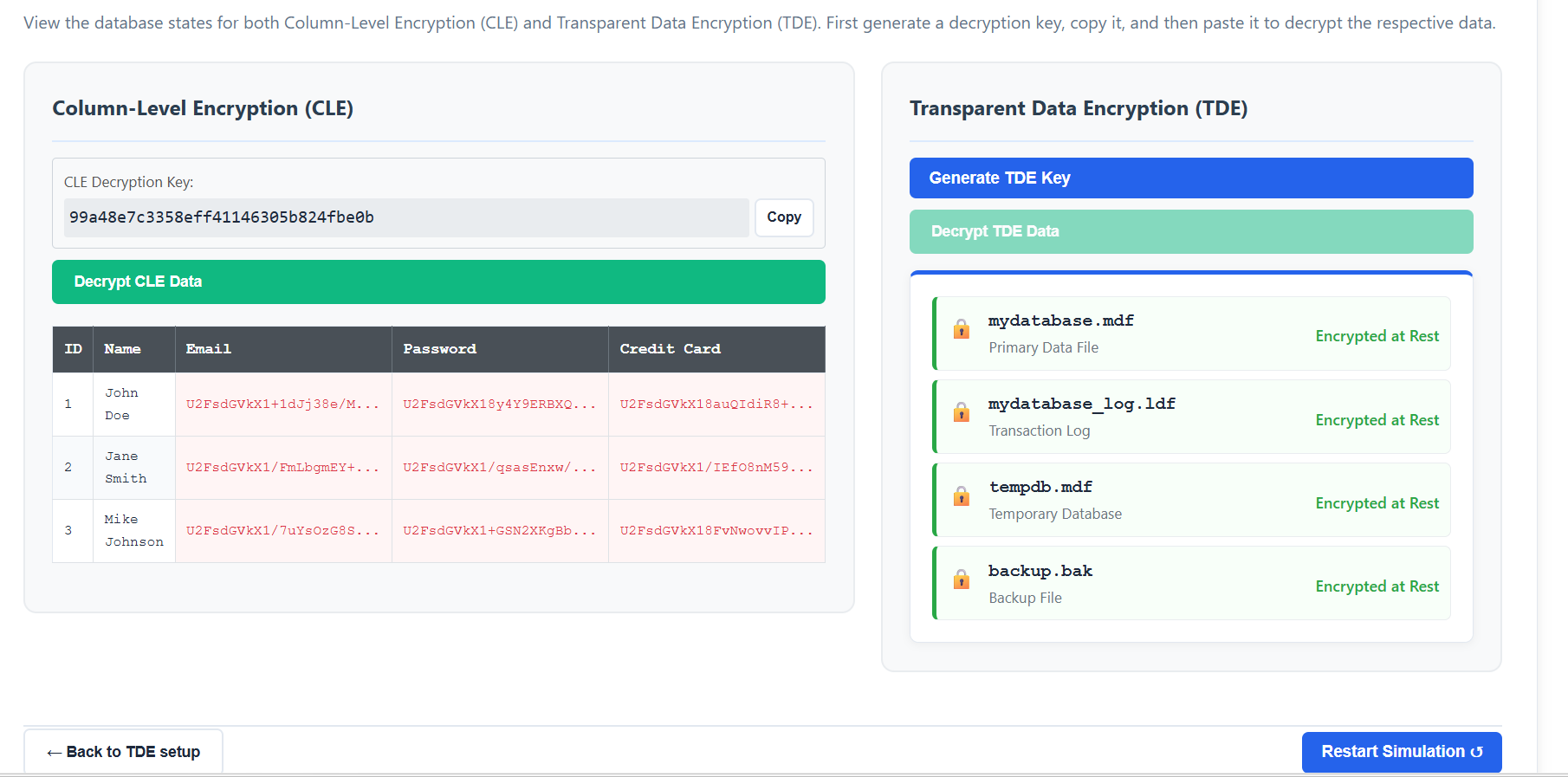The height and width of the screenshot is (777, 1568).
Task: Click the Email column header
Action: (x=209, y=349)
